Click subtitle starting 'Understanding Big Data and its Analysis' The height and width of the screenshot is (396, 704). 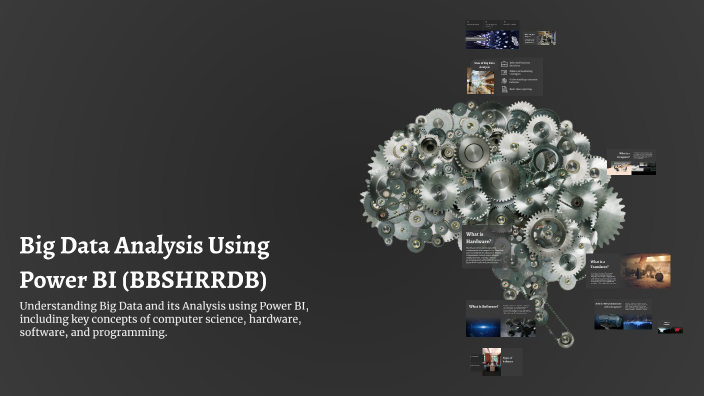coord(164,319)
